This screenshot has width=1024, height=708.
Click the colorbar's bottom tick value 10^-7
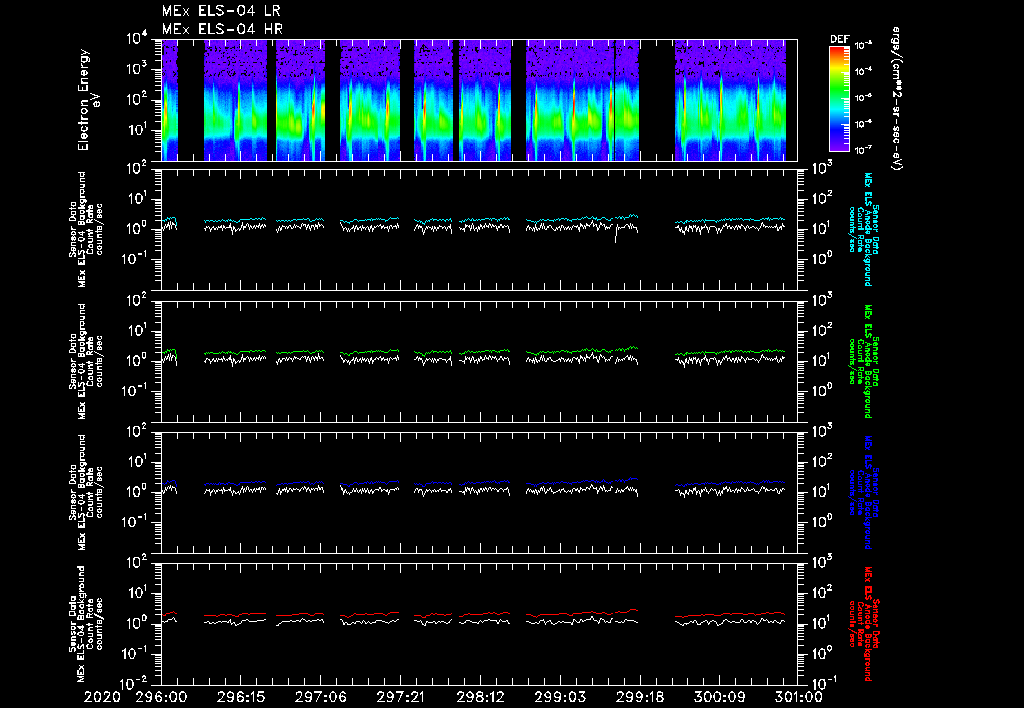click(x=863, y=150)
